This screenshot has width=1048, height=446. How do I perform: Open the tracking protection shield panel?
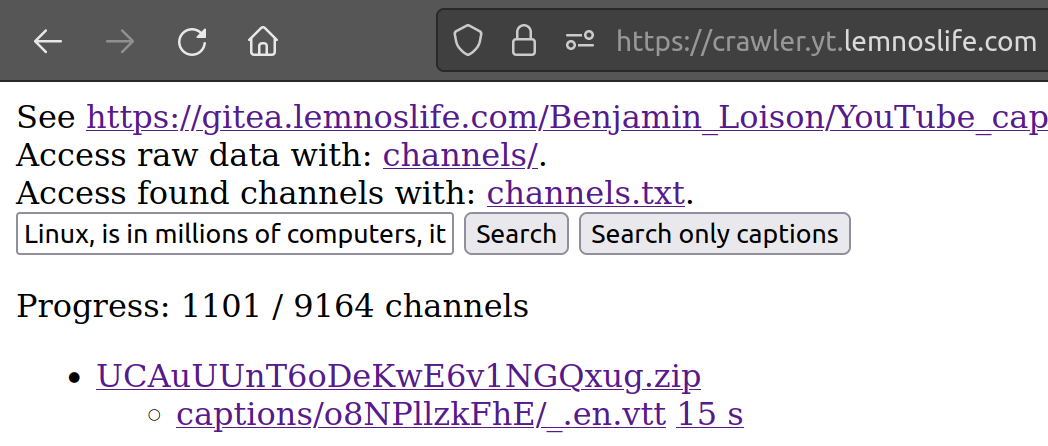468,41
